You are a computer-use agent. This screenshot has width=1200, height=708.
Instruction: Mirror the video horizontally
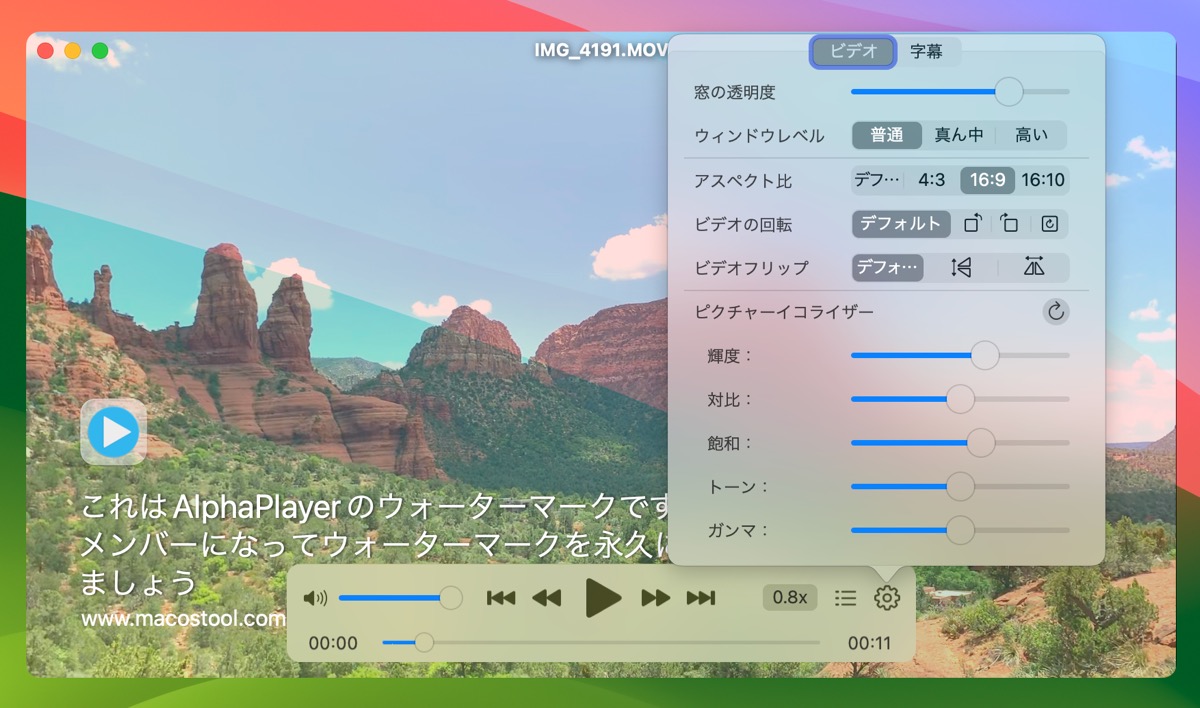1034,267
